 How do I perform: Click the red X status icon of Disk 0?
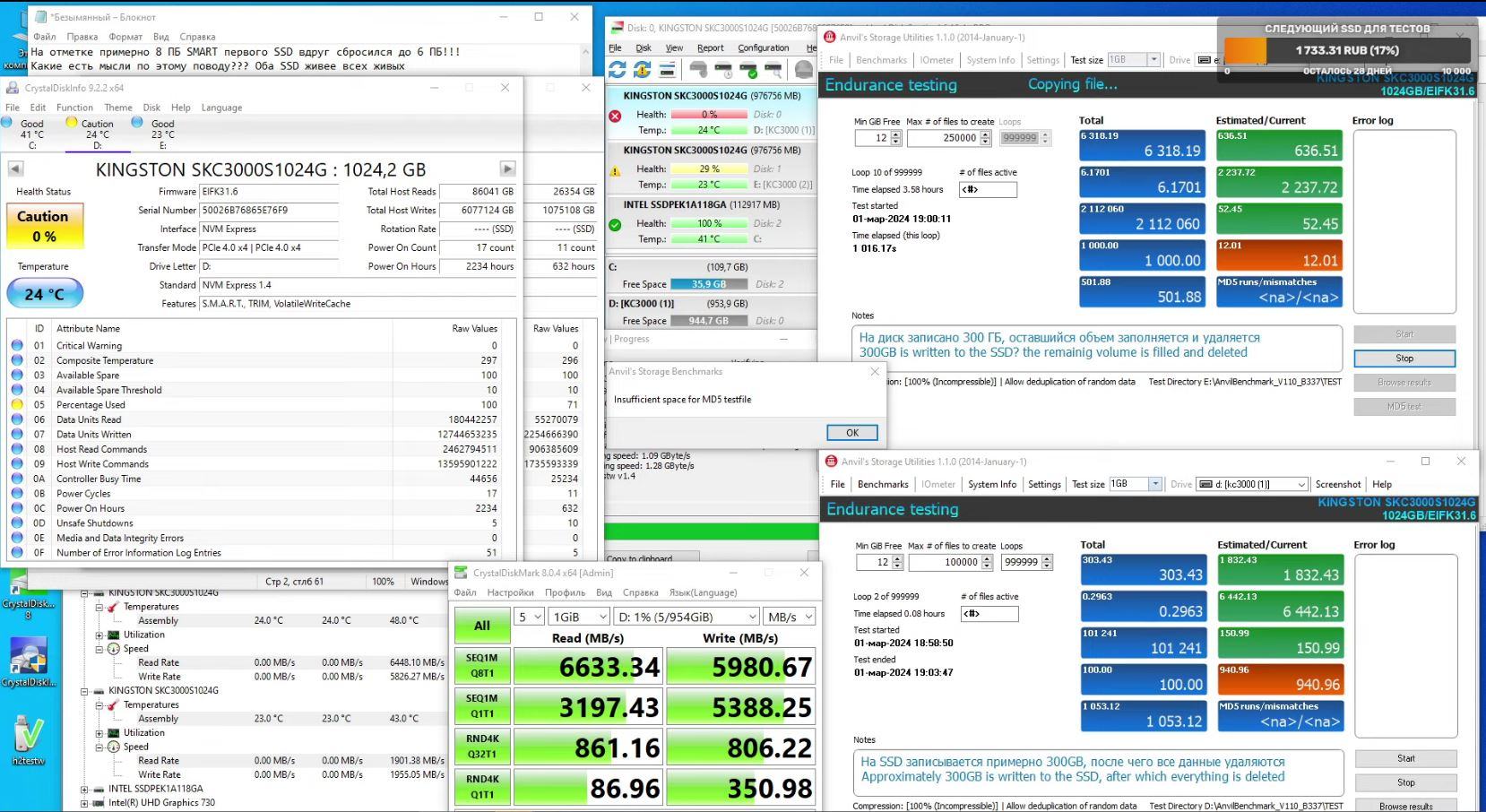(x=615, y=116)
